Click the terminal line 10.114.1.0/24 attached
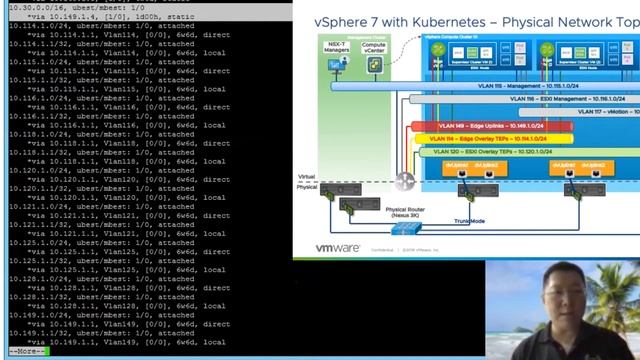This screenshot has width=640, height=360. tap(102, 26)
